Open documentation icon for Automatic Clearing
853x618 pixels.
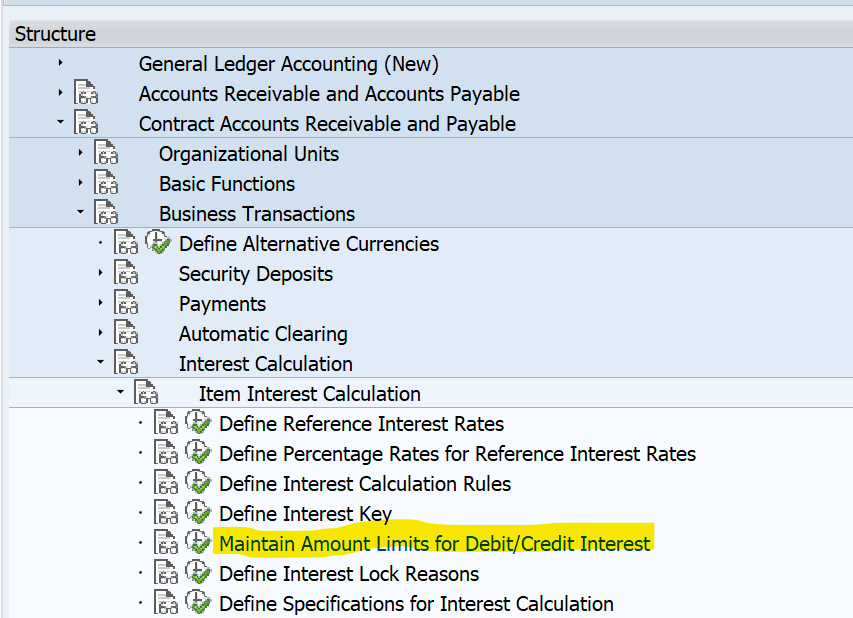(x=126, y=331)
